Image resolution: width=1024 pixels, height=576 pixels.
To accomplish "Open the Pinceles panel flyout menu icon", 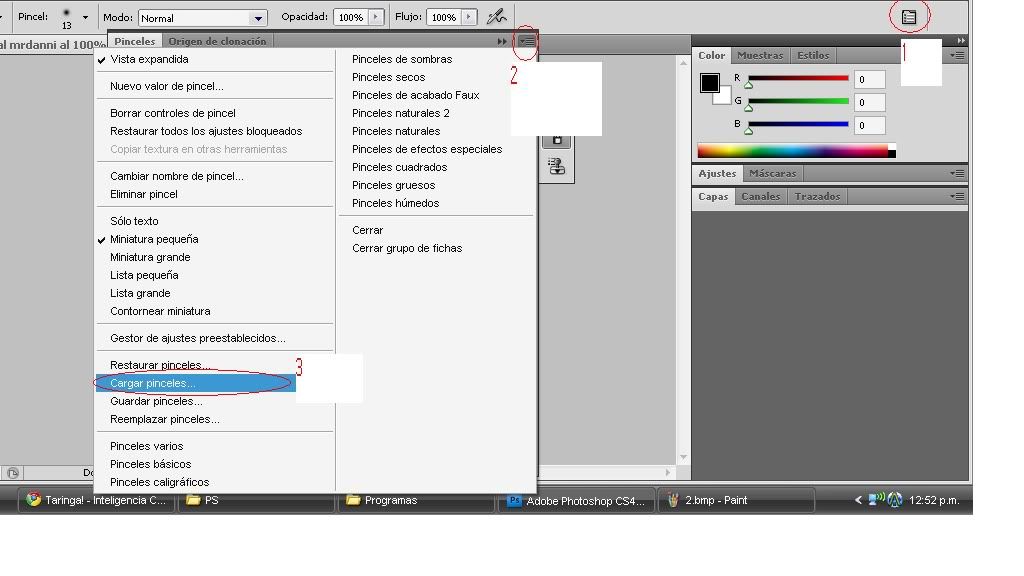I will (x=526, y=41).
